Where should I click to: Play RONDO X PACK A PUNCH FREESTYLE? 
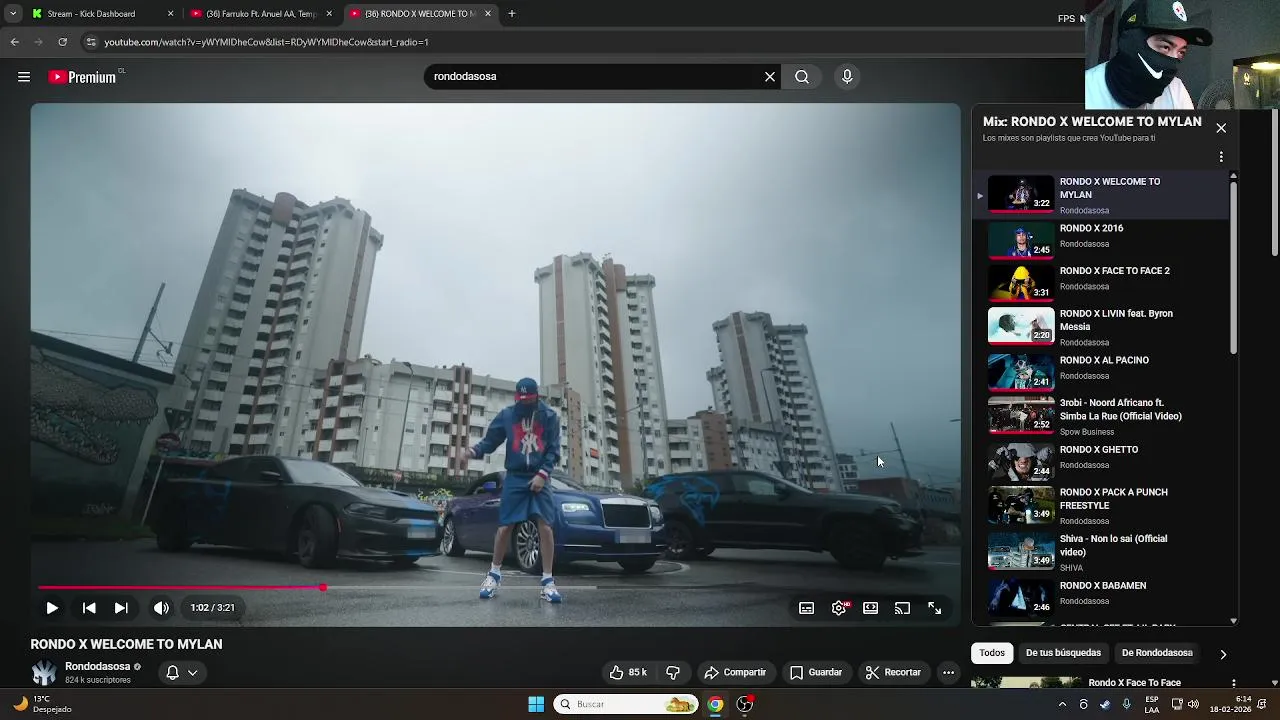1100,505
